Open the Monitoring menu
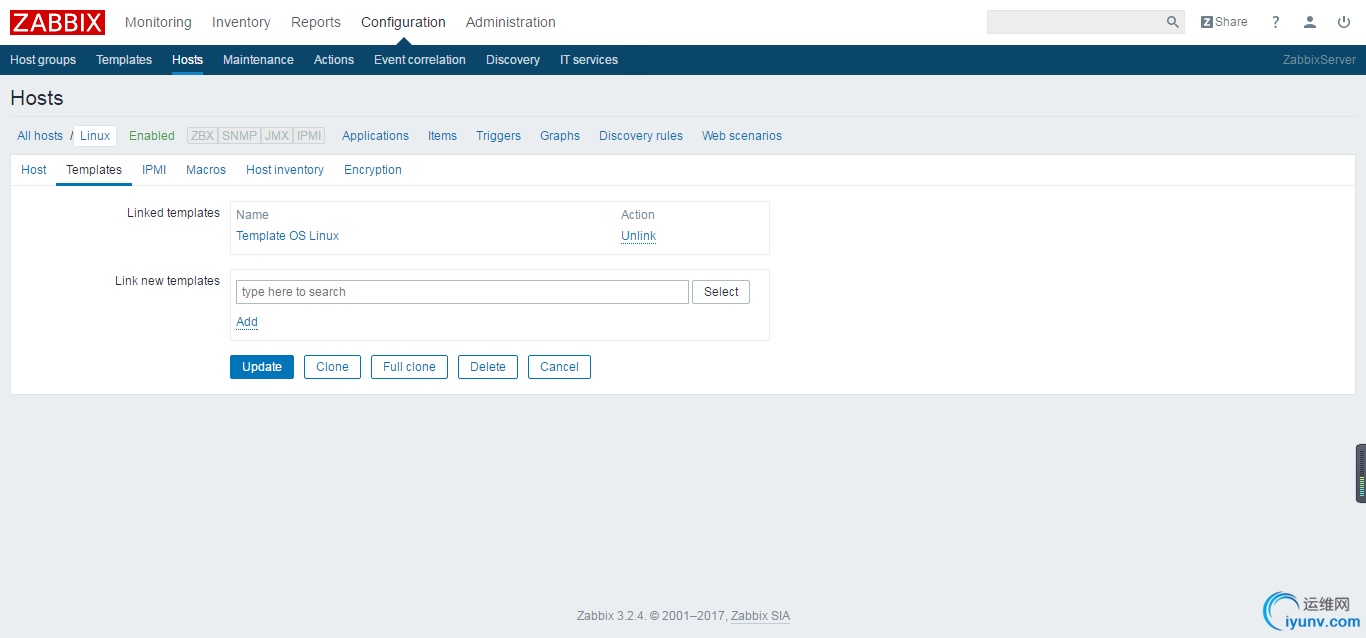The image size is (1366, 638). point(158,22)
